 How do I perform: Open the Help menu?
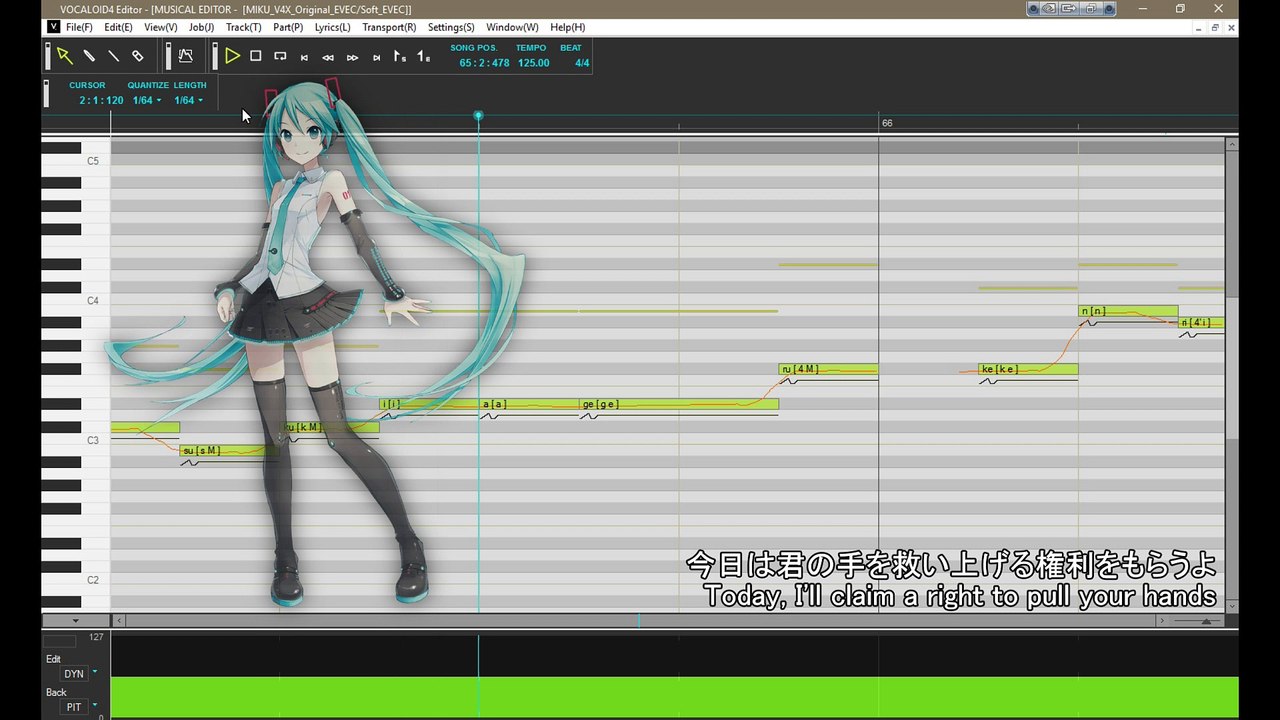click(x=568, y=27)
